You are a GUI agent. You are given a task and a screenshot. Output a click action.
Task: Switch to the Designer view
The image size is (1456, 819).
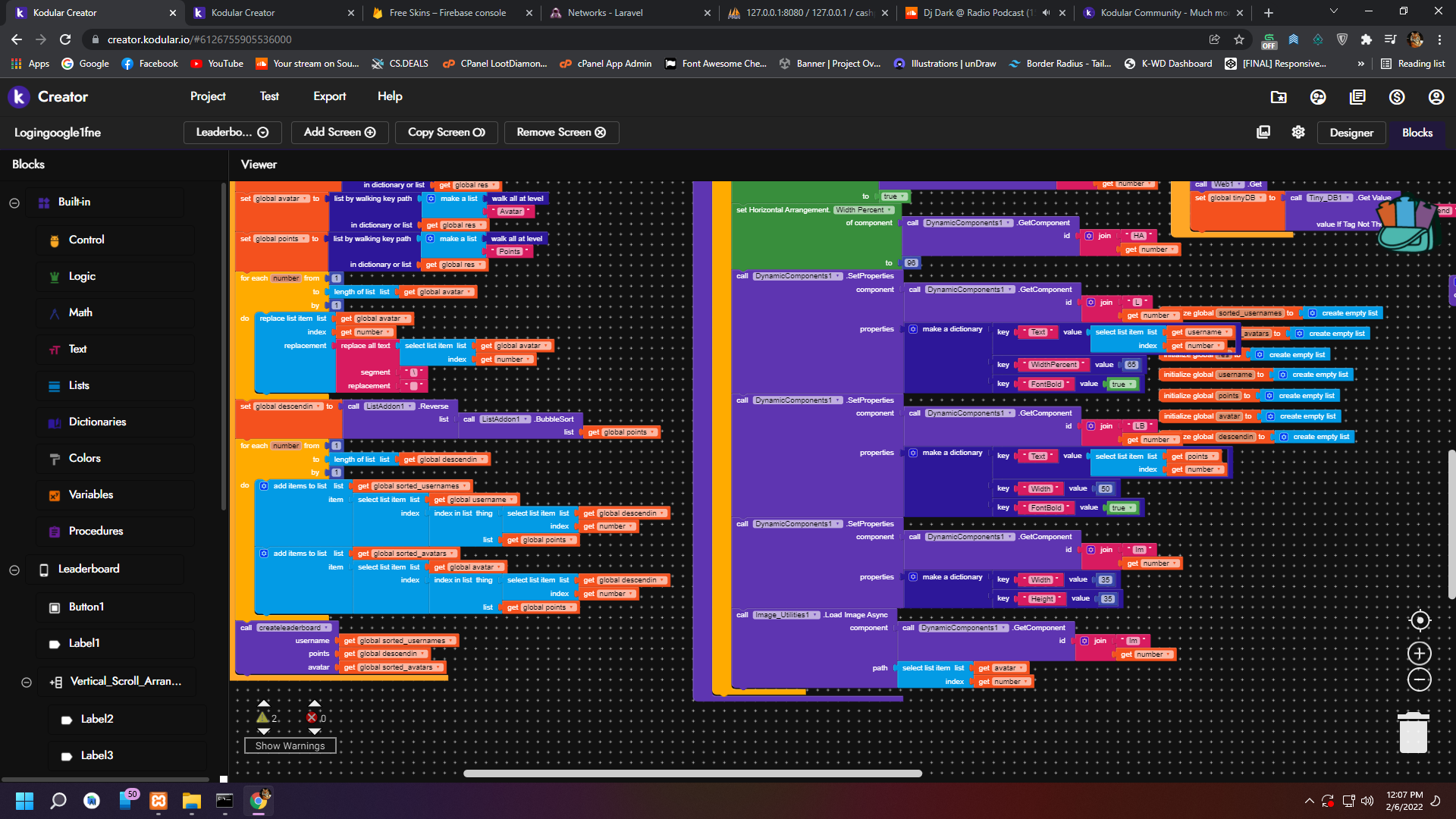1351,133
